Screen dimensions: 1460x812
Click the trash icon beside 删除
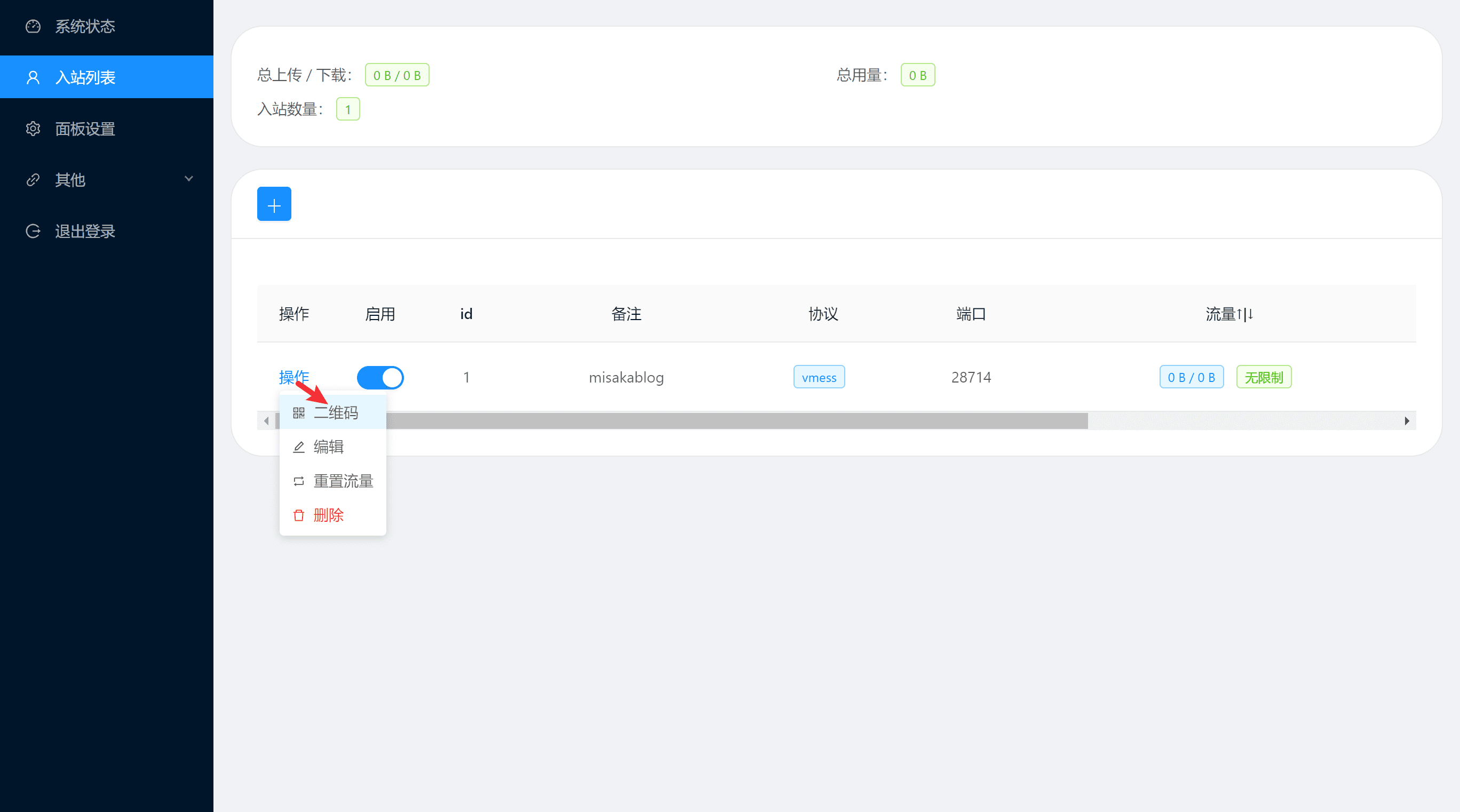pyautogui.click(x=299, y=515)
